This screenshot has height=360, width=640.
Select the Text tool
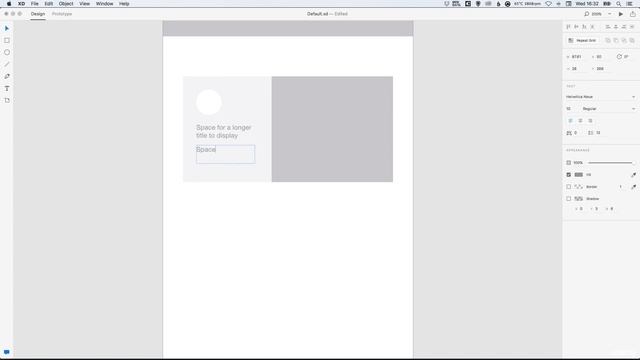(x=7, y=88)
